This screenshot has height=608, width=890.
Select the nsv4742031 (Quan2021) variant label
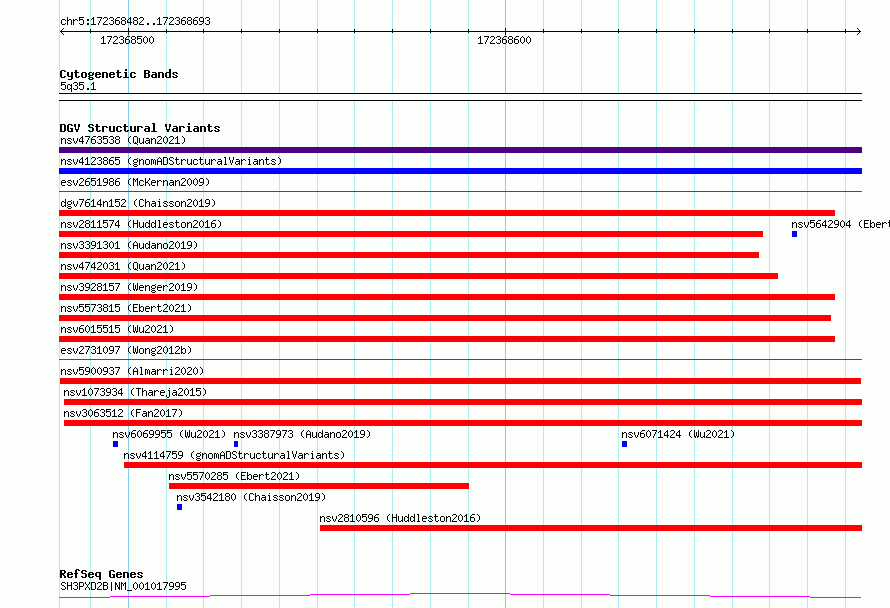(x=123, y=266)
